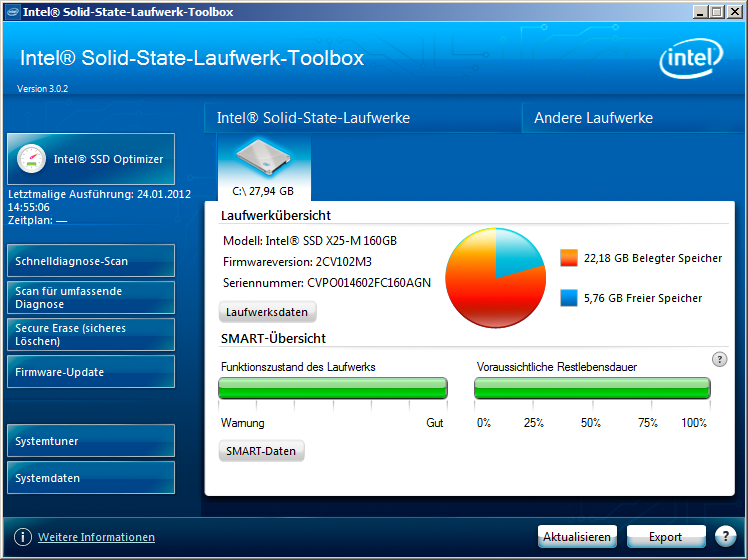748x560 pixels.
Task: Open Secure Erase (sicheres Löschen)
Action: click(x=91, y=335)
